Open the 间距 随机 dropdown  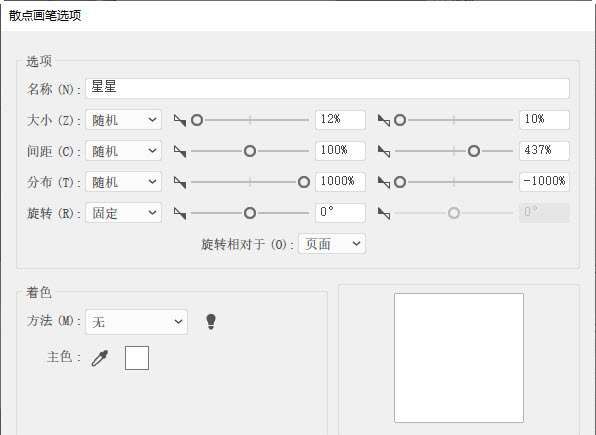click(124, 151)
